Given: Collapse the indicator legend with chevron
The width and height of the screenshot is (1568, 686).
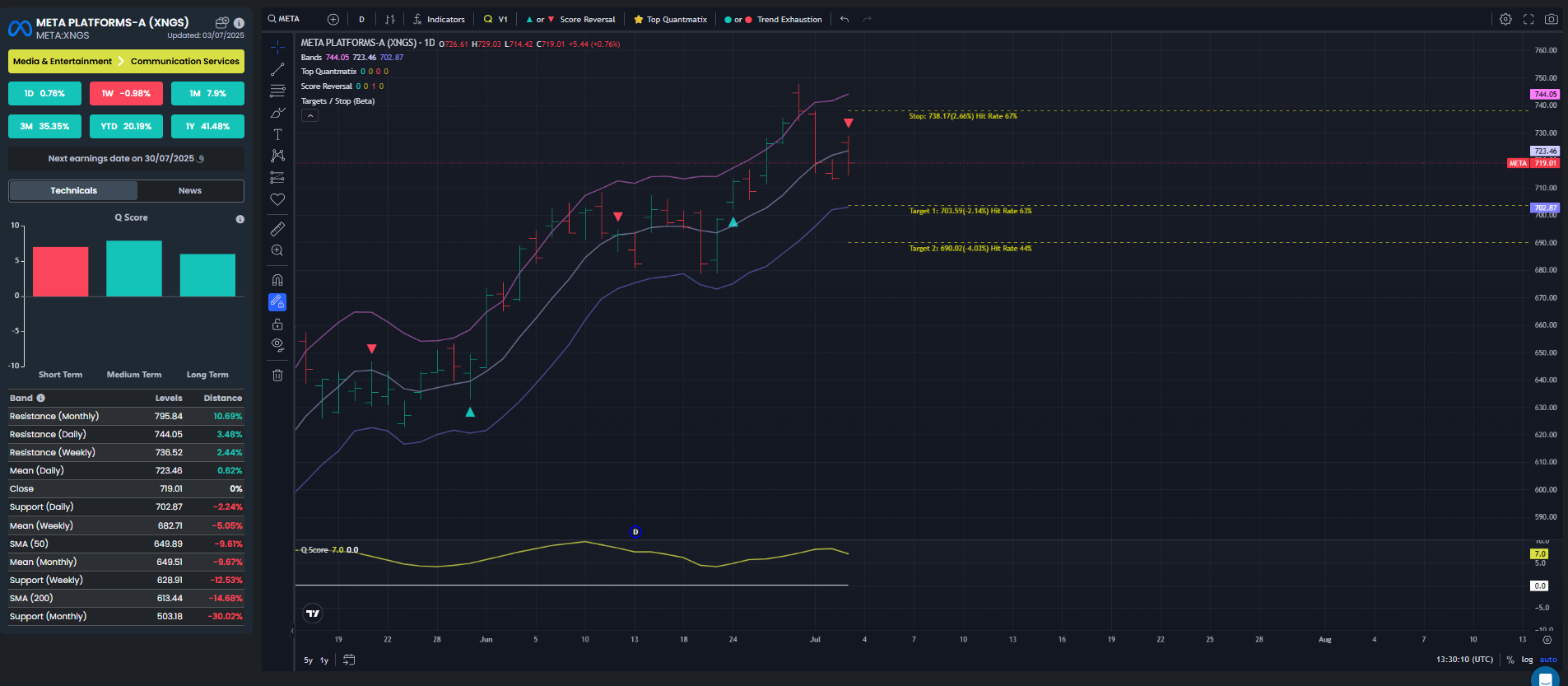Looking at the screenshot, I should 309,116.
